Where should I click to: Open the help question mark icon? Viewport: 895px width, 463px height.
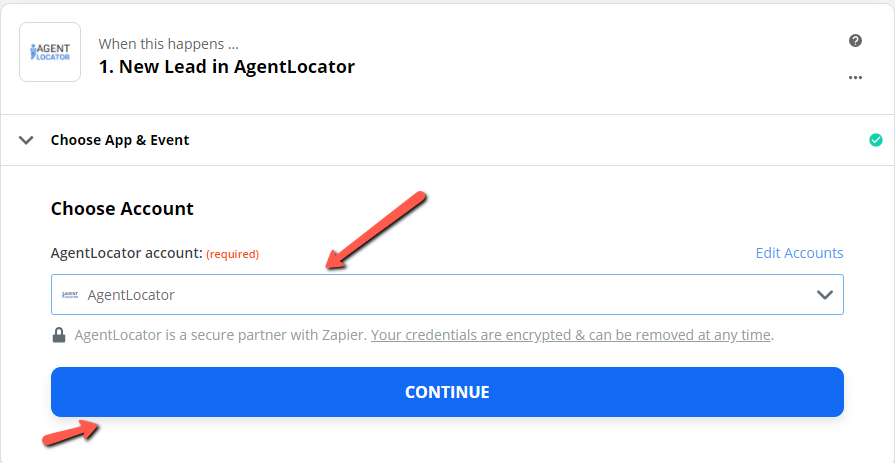point(855,41)
